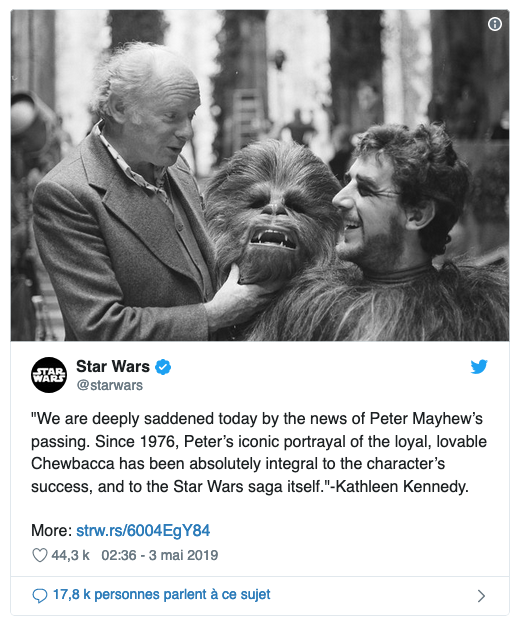Screen dimensions: 519x628
Task: Click the tweet text quoting Kathleen Kennedy
Action: pos(259,453)
